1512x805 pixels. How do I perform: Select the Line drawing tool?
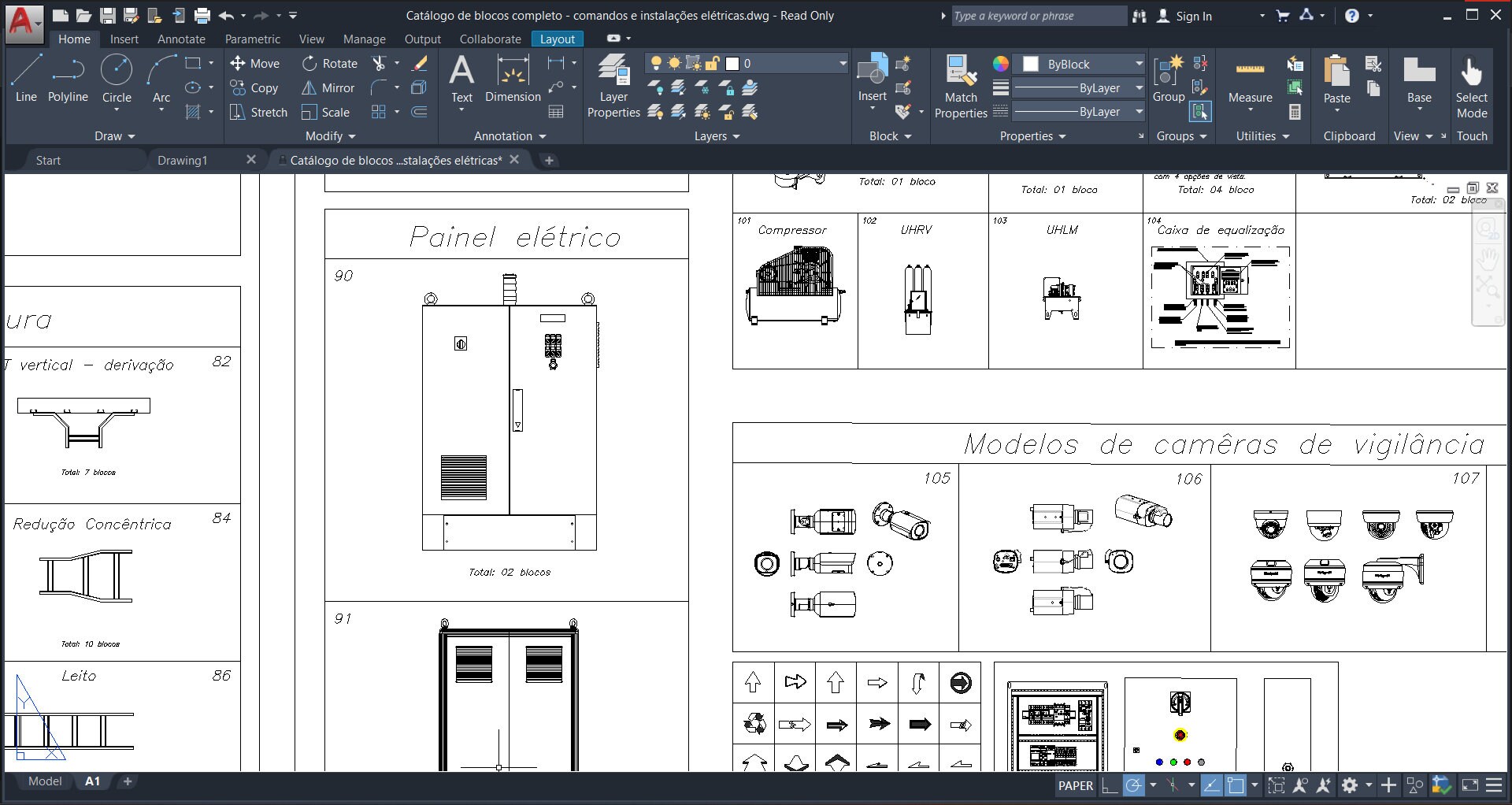point(26,76)
